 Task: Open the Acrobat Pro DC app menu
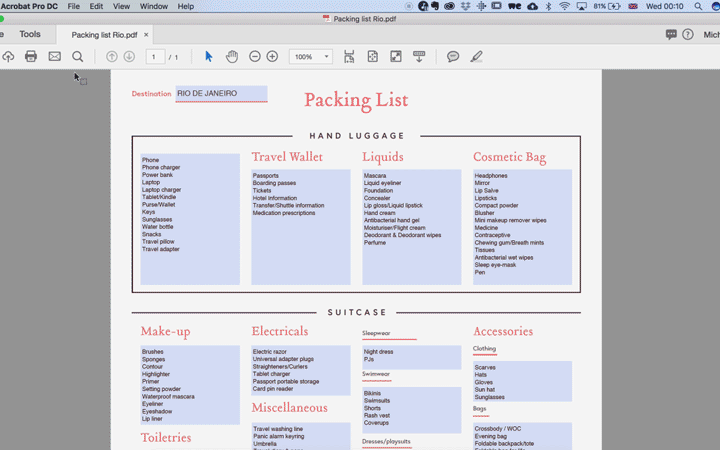pos(29,6)
